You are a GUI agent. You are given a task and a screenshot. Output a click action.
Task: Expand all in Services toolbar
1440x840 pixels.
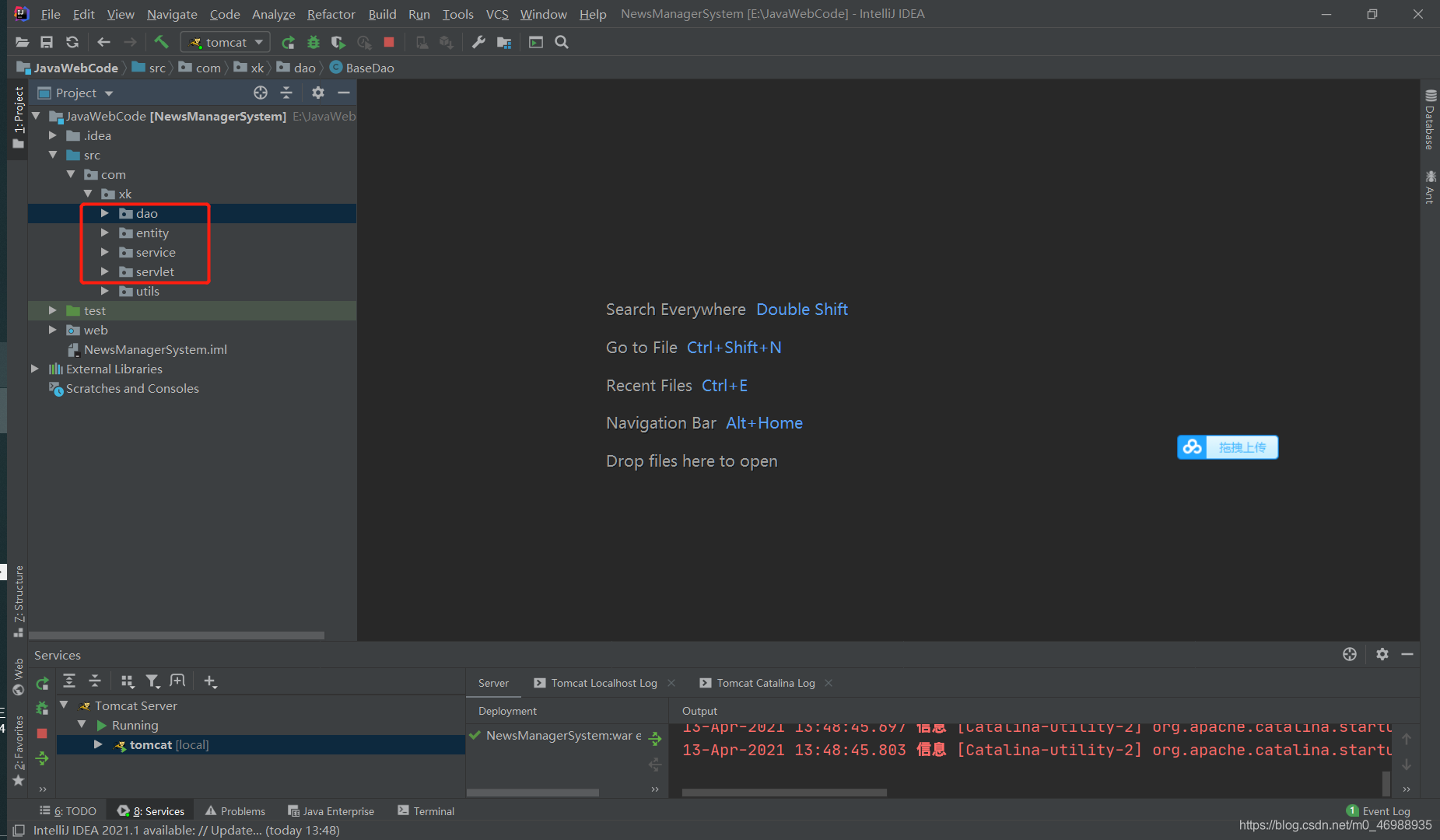click(69, 681)
